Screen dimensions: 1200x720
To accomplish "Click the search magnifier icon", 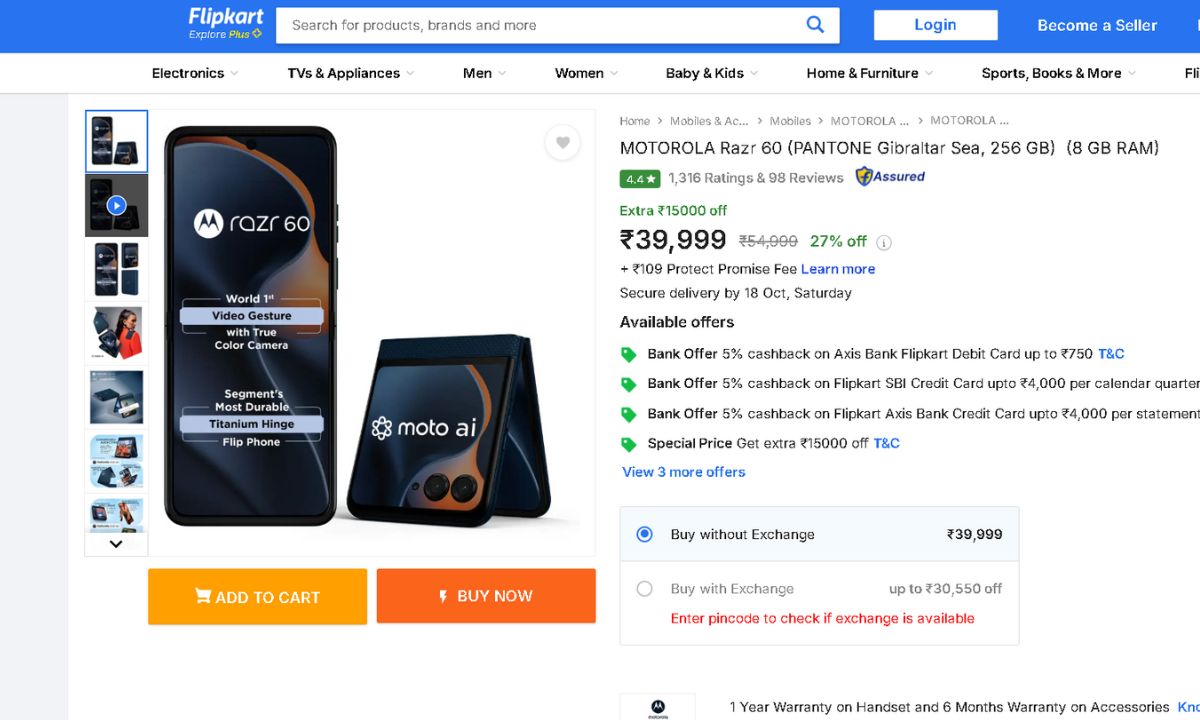I will pos(815,25).
